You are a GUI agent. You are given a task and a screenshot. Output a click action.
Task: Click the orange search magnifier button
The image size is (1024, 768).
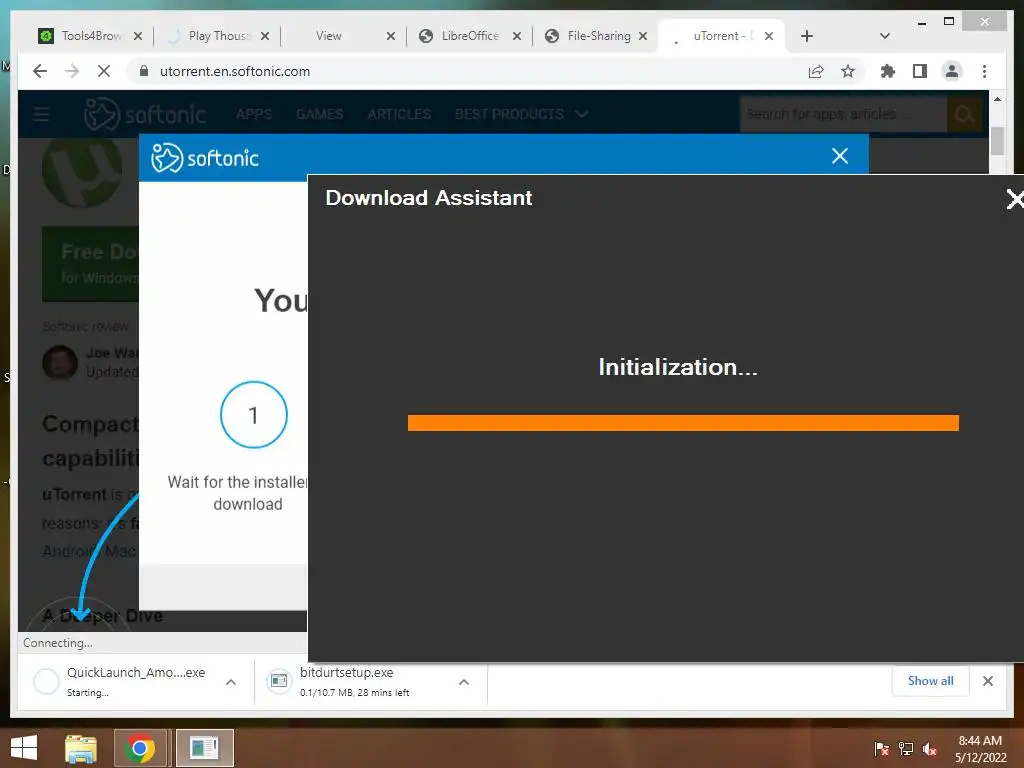(964, 114)
